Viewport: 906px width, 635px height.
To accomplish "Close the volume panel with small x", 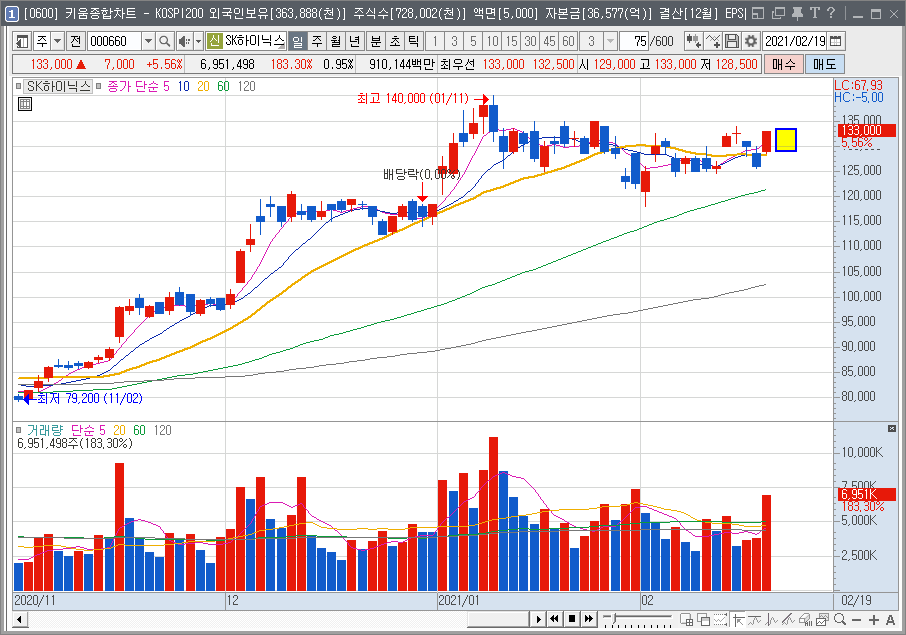I will click(892, 428).
